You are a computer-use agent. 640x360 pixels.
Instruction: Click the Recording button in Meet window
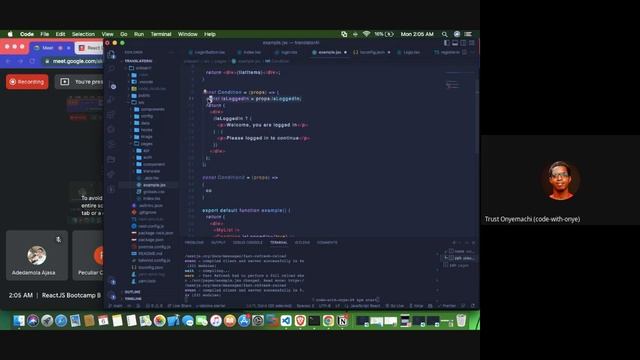point(27,82)
